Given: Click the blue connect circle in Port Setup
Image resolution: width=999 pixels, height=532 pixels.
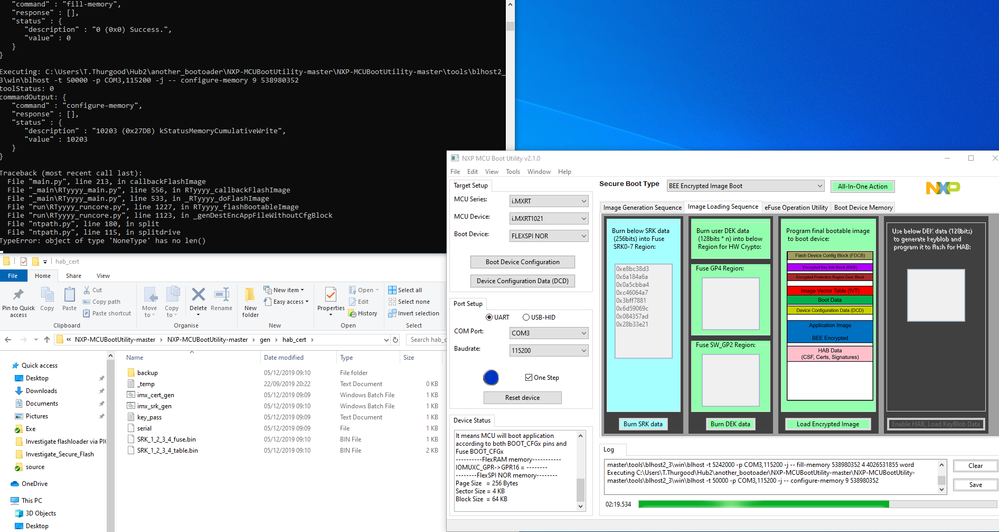Looking at the screenshot, I should (491, 378).
